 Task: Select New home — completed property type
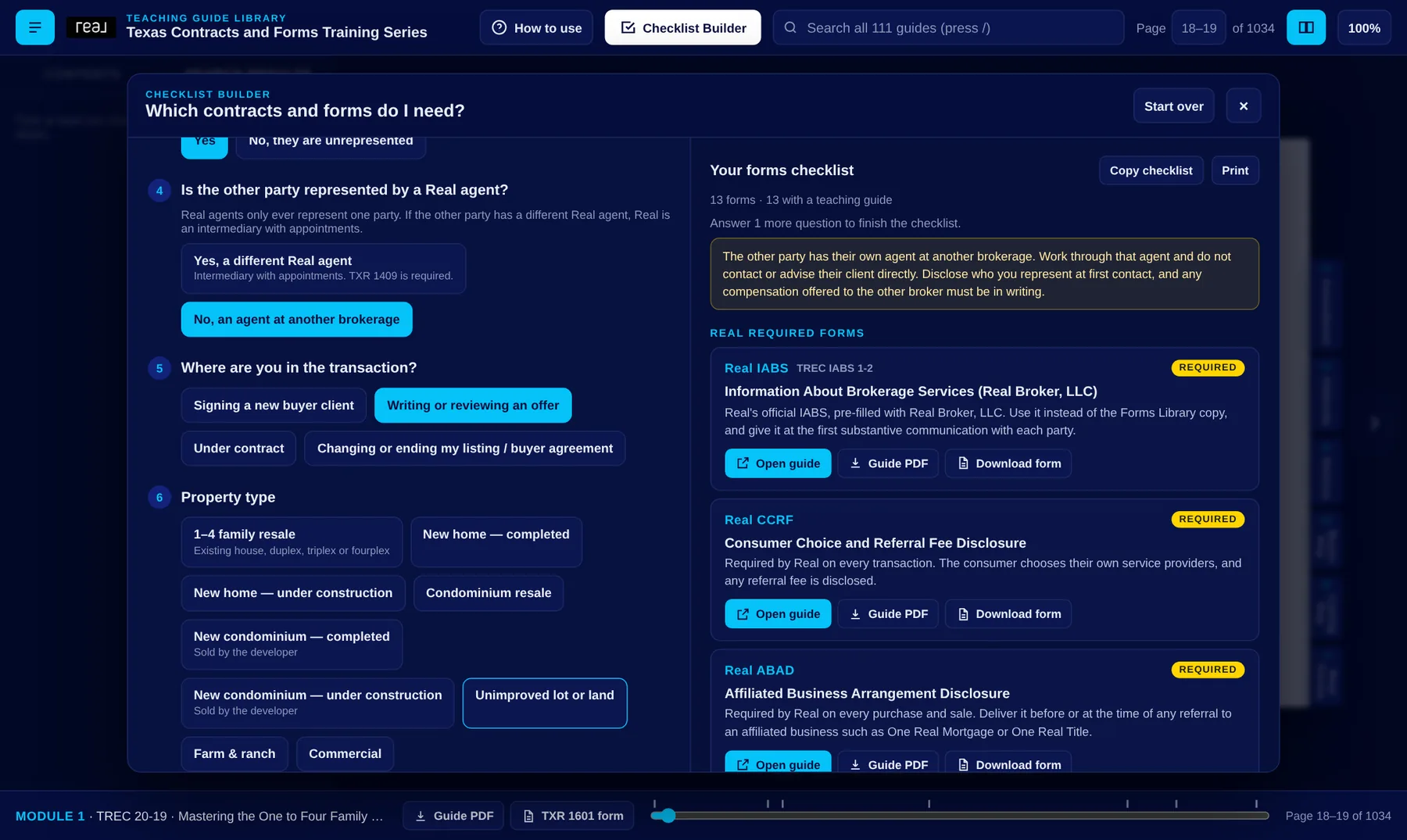[x=496, y=542]
